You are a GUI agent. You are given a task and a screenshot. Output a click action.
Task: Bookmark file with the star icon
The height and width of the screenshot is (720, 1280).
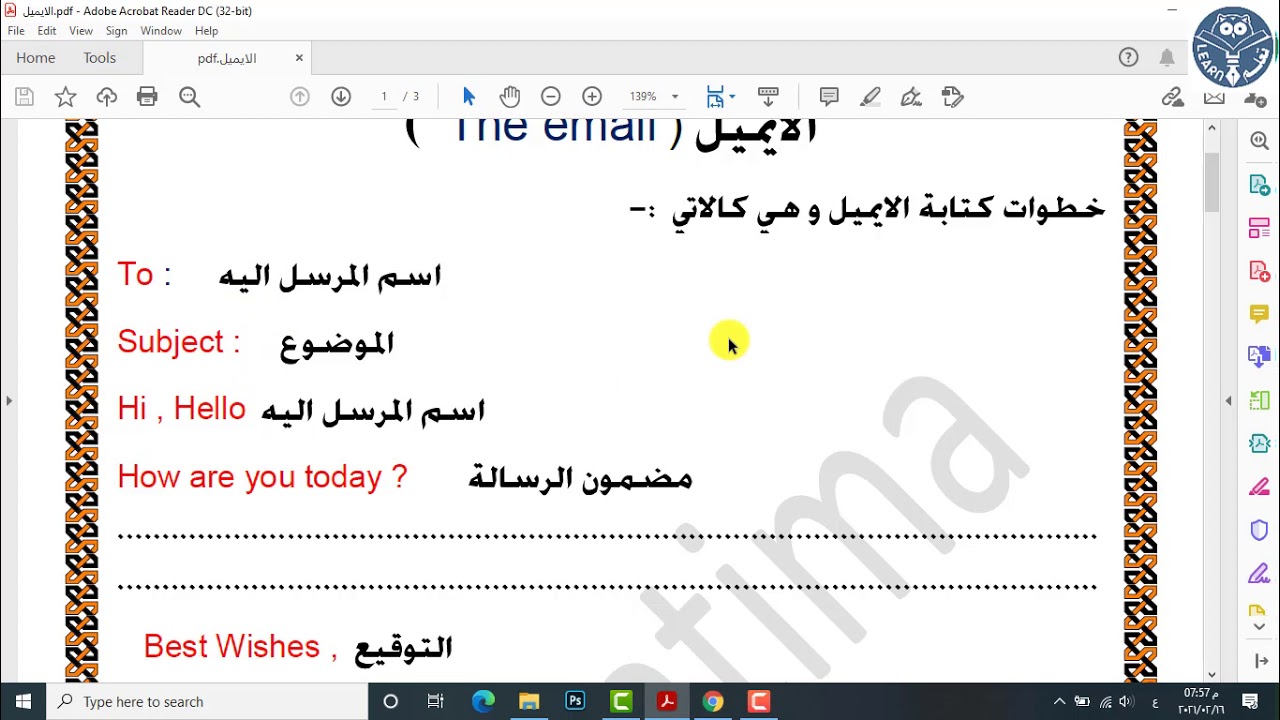click(x=65, y=97)
